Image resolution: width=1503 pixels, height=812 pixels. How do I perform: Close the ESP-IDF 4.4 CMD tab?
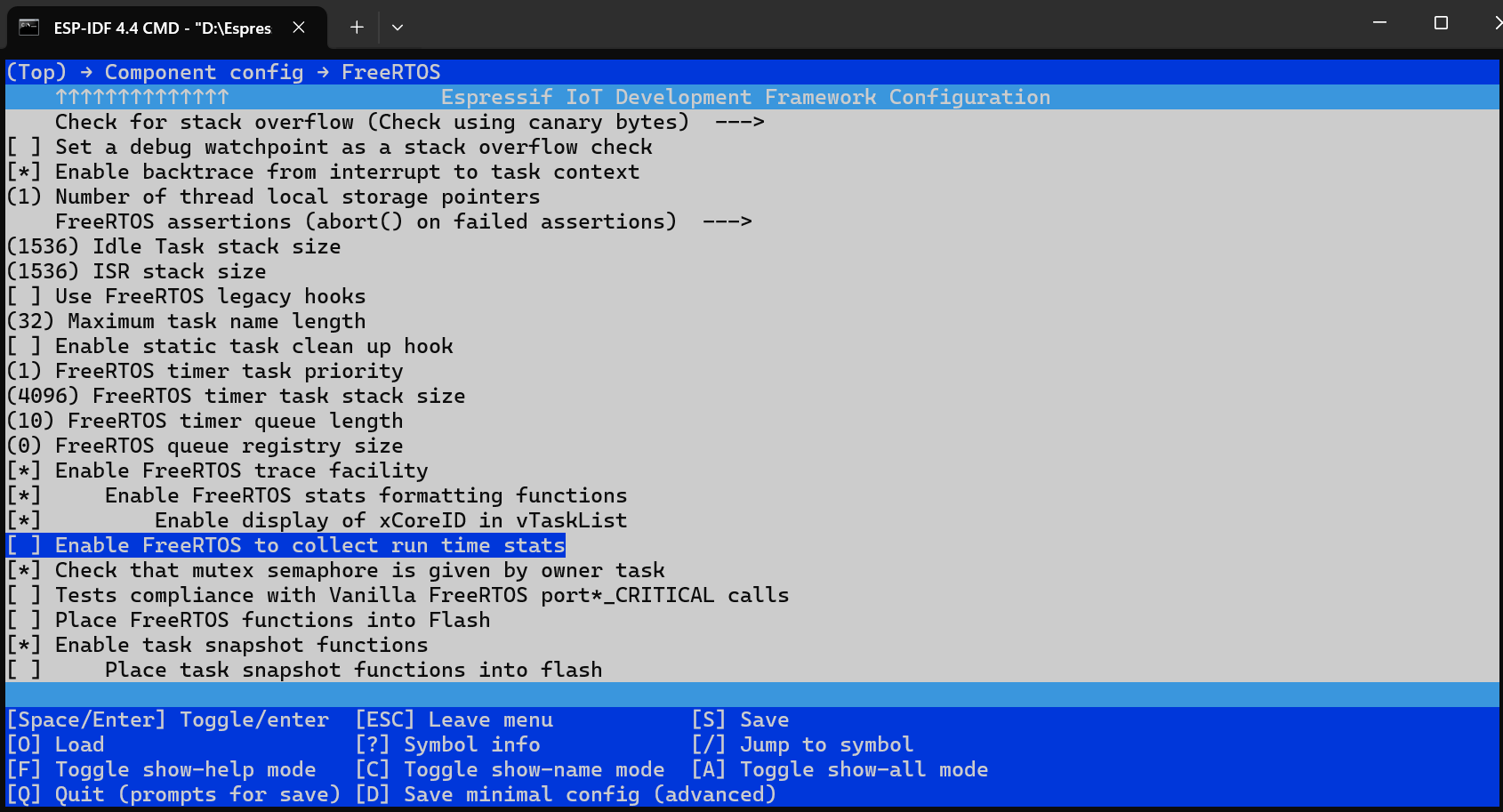(x=299, y=28)
